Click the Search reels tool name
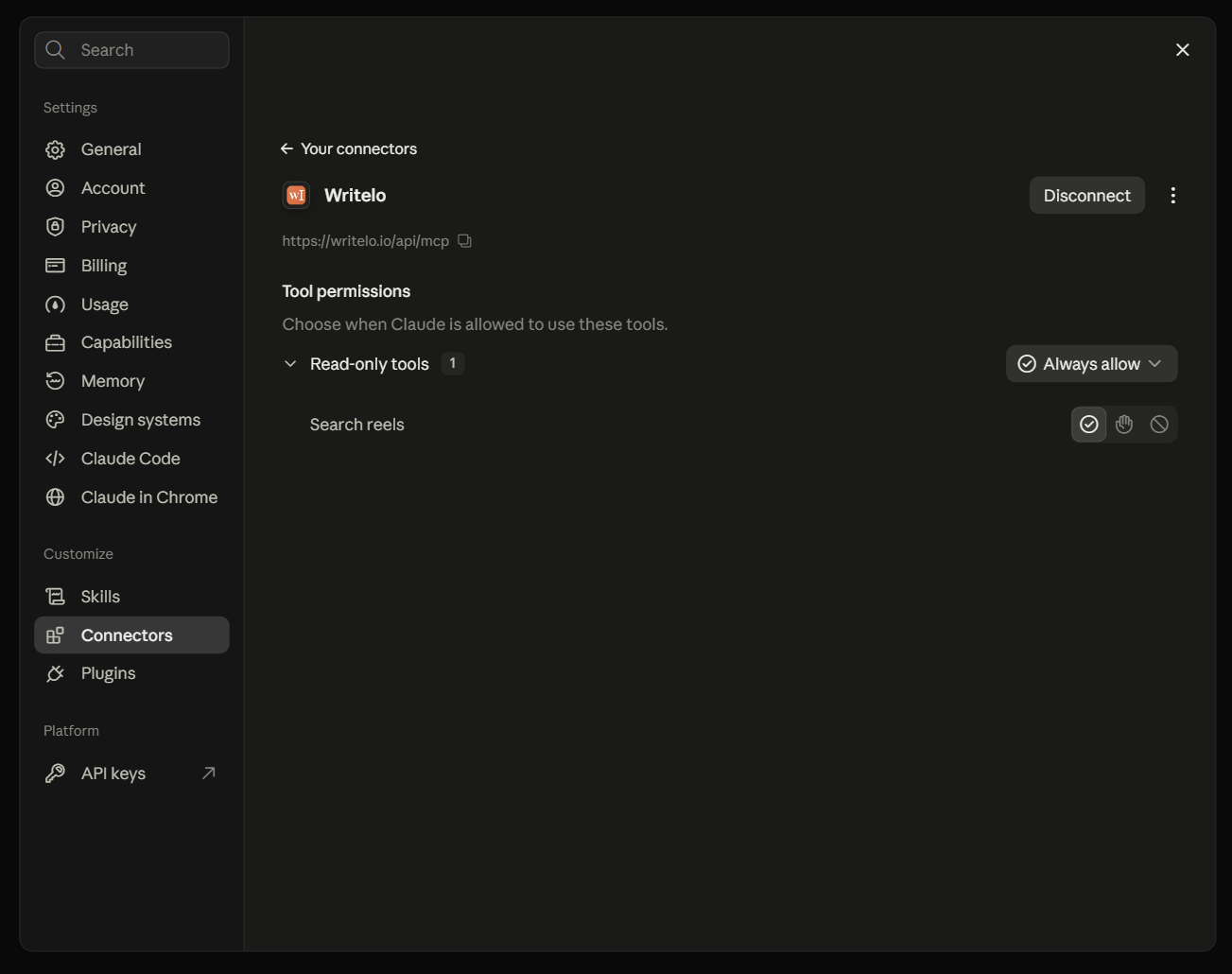 [x=357, y=425]
